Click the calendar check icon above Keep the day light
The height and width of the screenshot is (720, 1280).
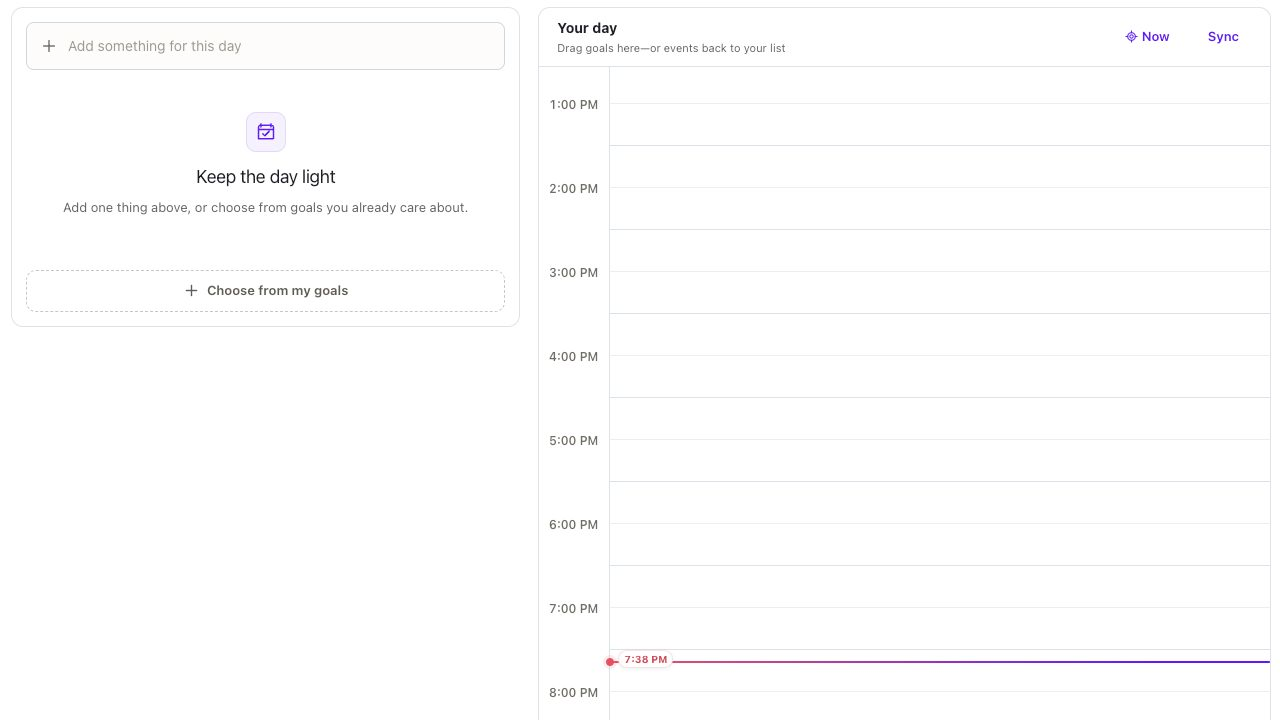(266, 132)
